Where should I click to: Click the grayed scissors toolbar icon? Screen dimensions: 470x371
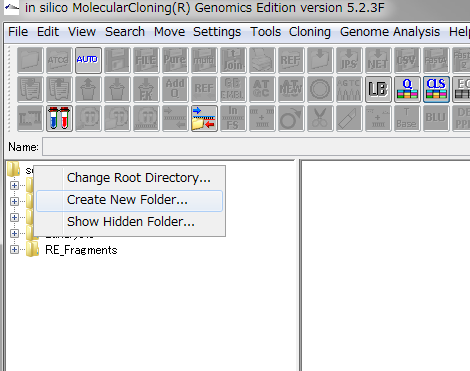click(x=320, y=118)
